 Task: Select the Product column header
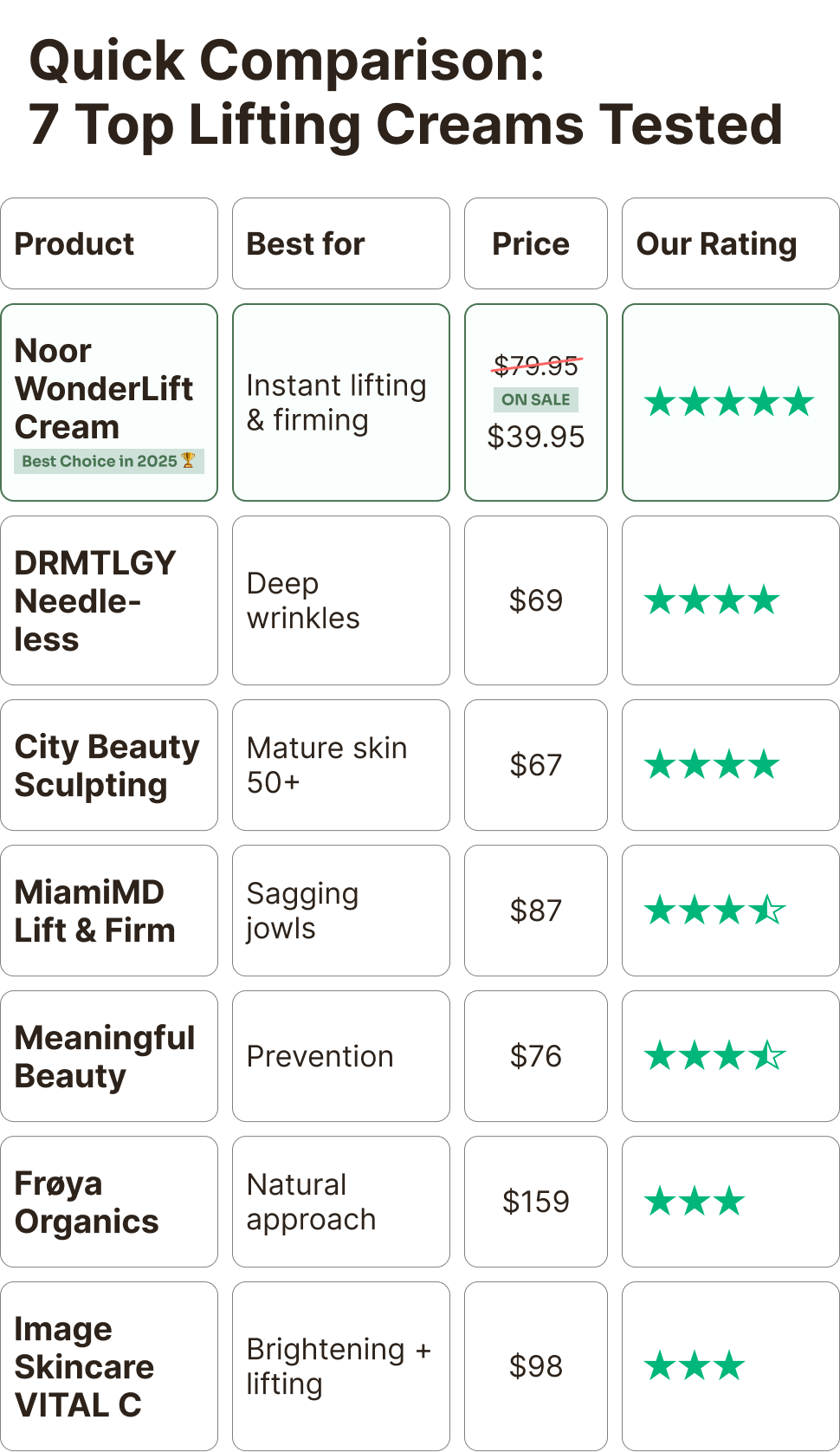[x=74, y=244]
